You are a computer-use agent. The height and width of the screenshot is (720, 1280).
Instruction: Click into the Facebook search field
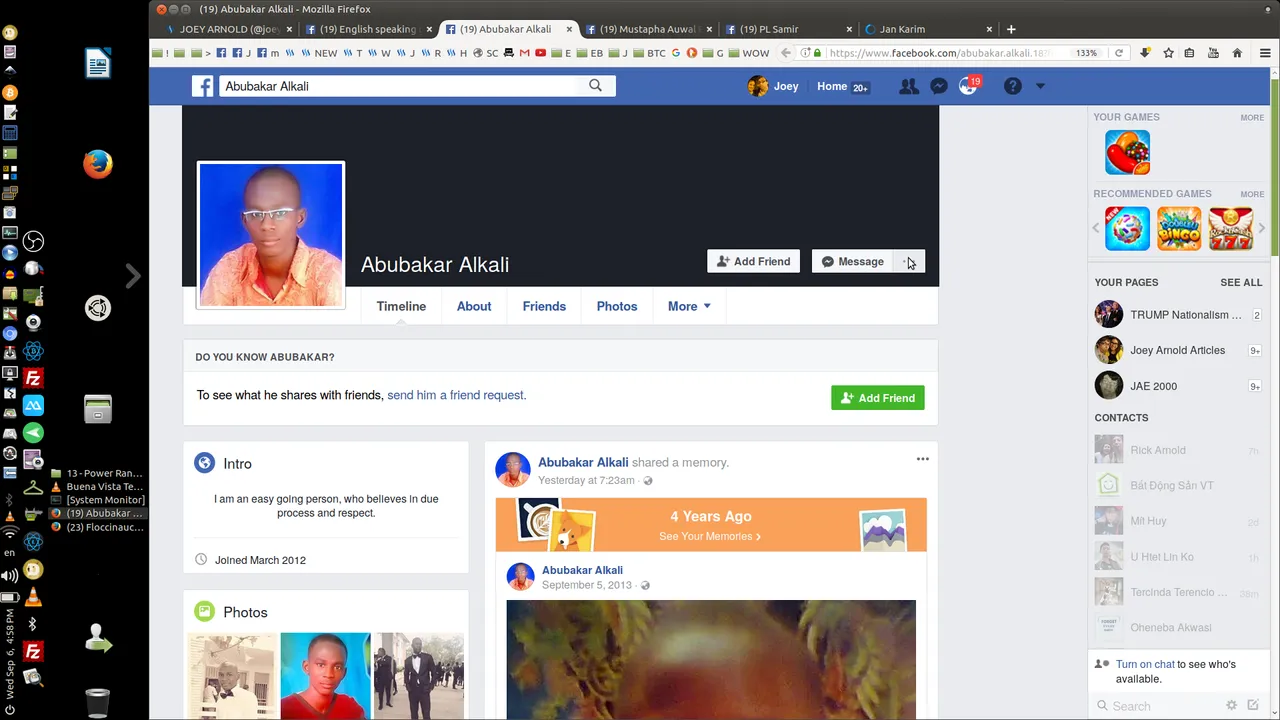[x=399, y=86]
